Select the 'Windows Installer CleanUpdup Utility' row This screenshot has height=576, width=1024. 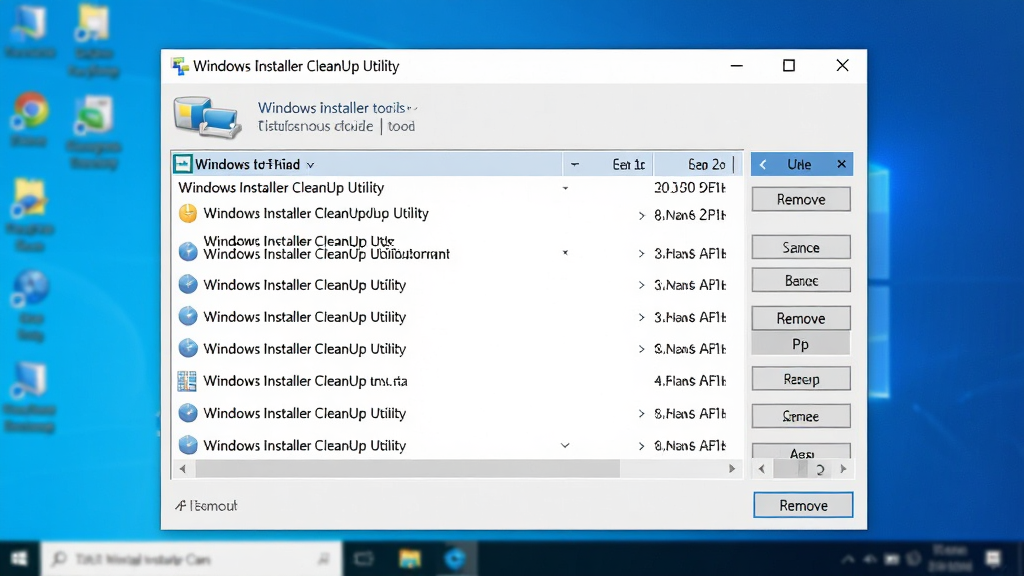click(457, 214)
